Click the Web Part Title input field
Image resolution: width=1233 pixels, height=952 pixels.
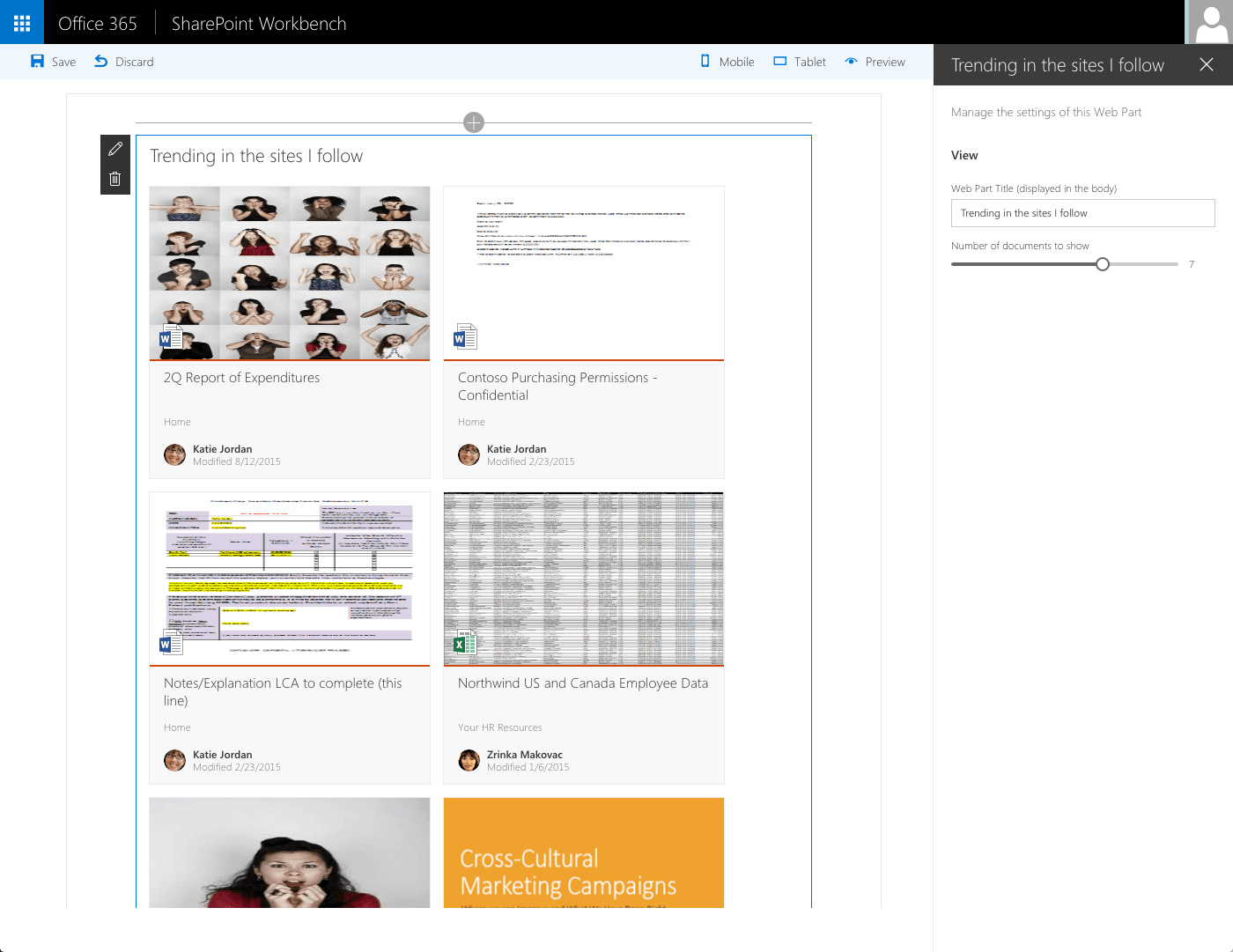pos(1083,213)
